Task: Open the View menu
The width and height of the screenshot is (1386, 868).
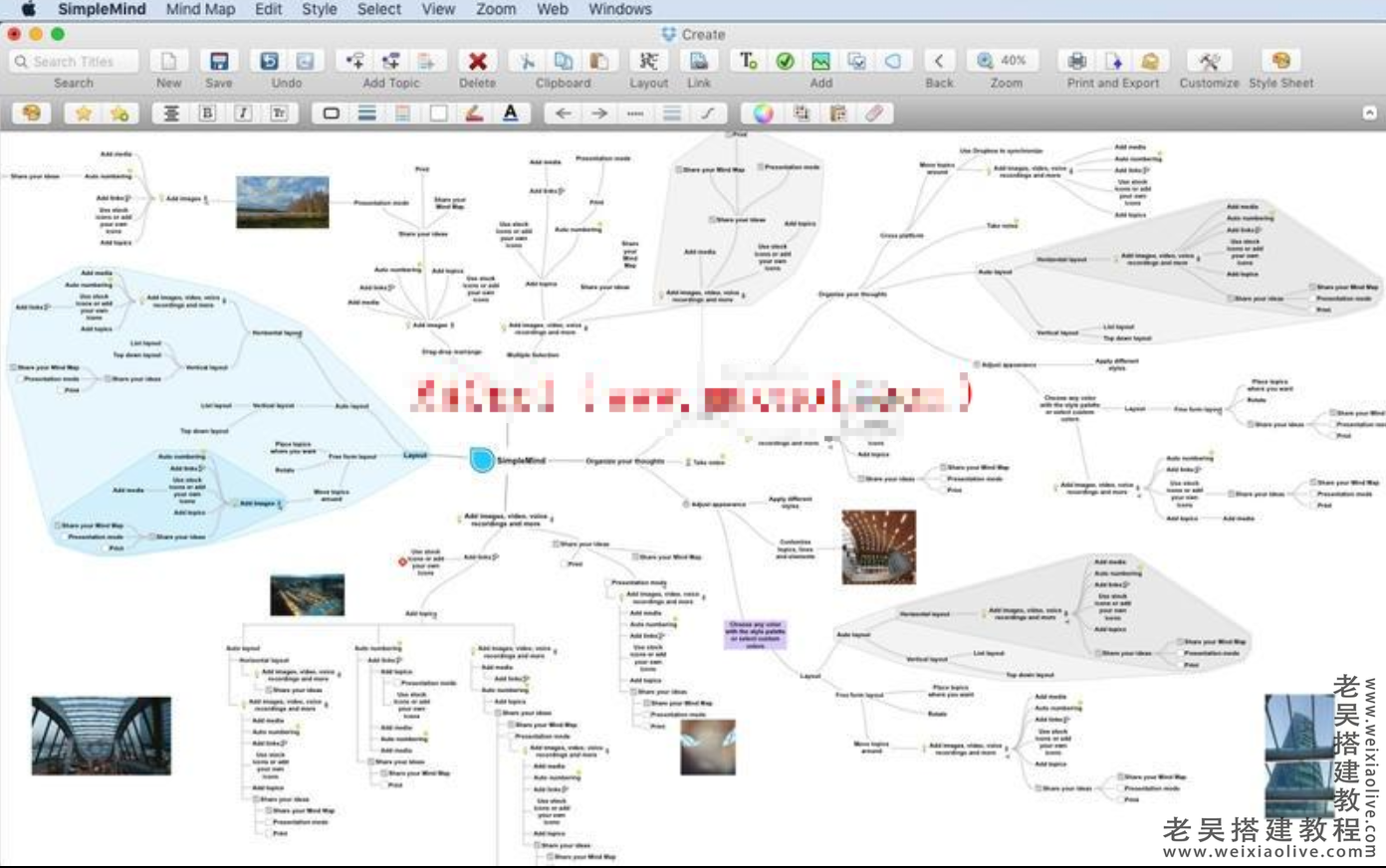Action: (438, 9)
